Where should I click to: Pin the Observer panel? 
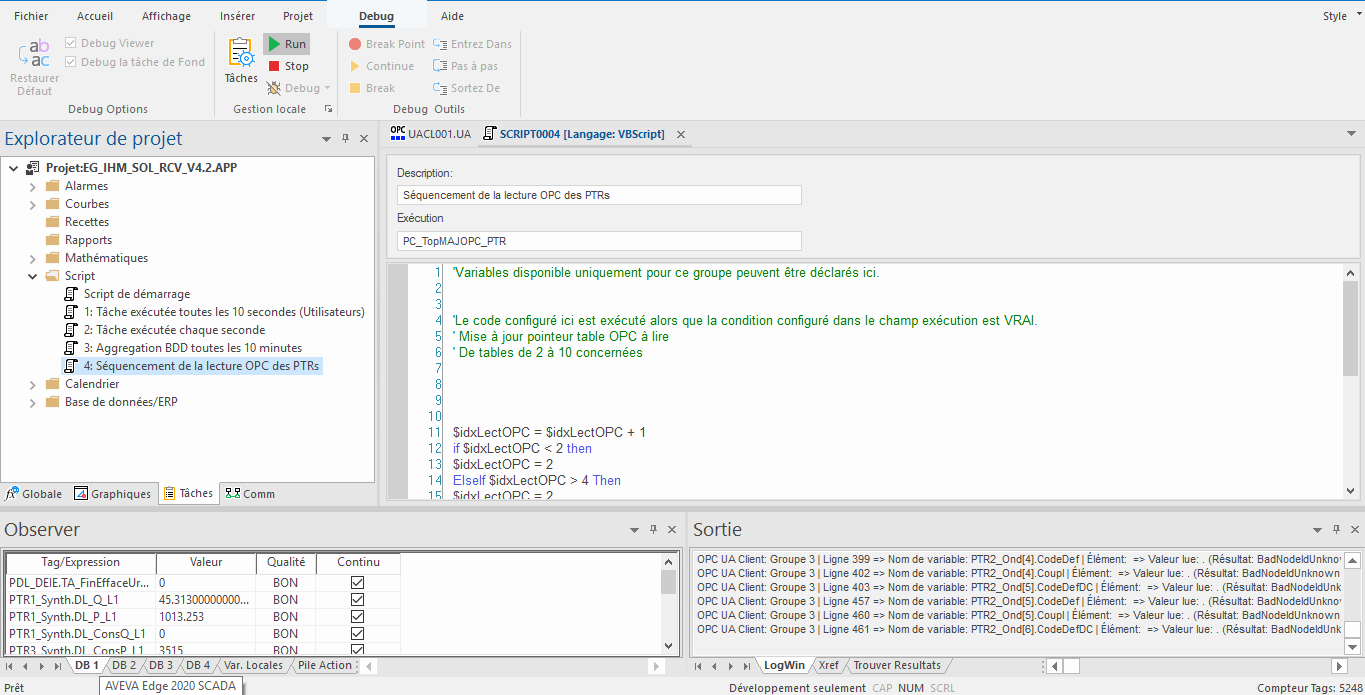tap(653, 530)
